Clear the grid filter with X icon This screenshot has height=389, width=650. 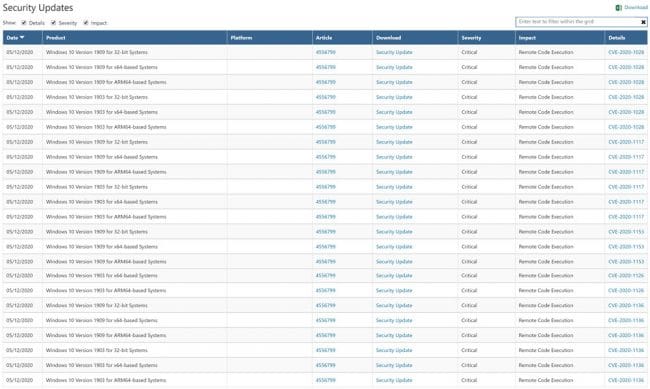(x=643, y=22)
